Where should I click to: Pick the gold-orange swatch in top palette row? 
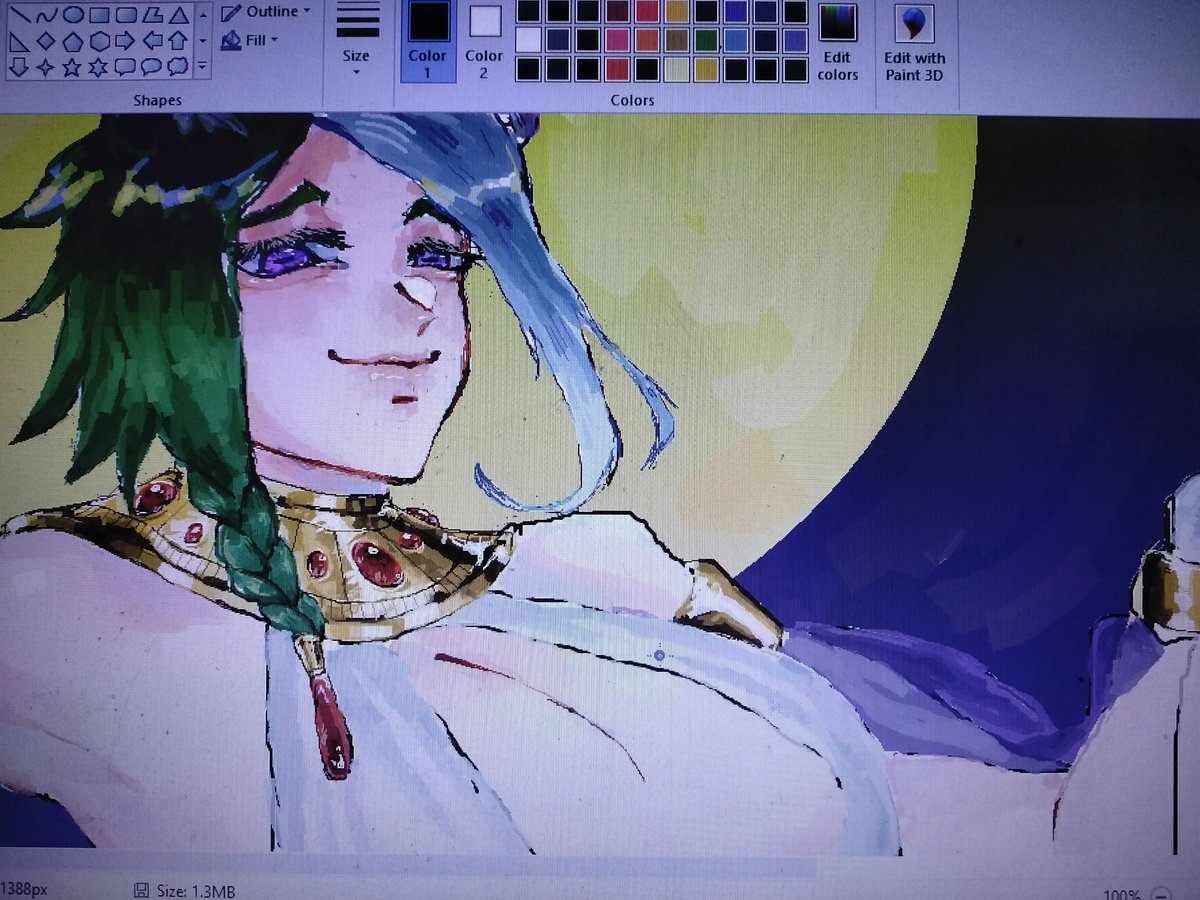pyautogui.click(x=677, y=12)
